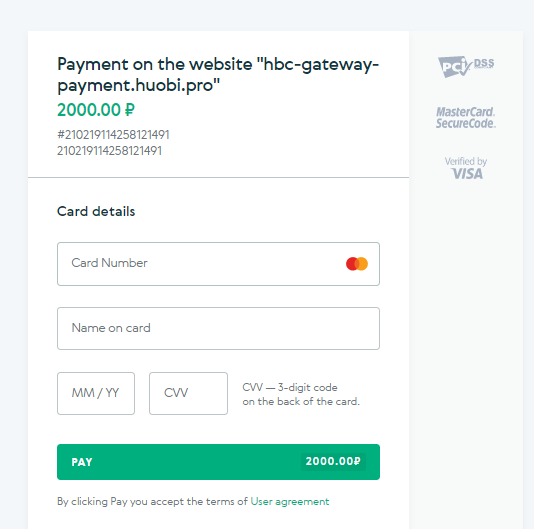
Task: Focus the Name on card field
Action: (x=218, y=328)
